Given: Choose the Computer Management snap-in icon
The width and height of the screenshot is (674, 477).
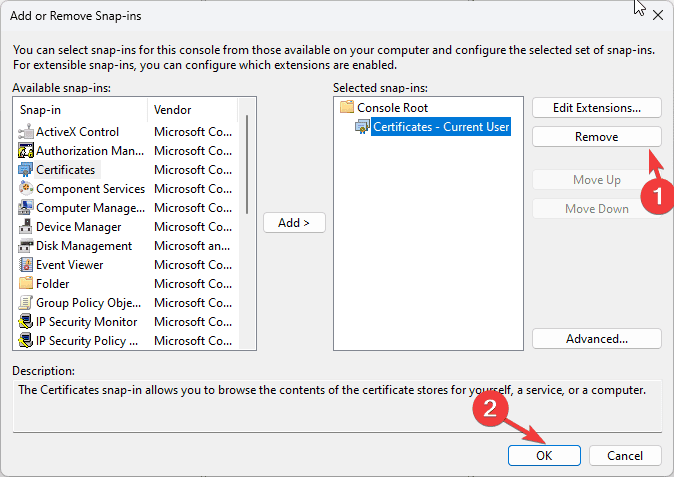Looking at the screenshot, I should [26, 208].
